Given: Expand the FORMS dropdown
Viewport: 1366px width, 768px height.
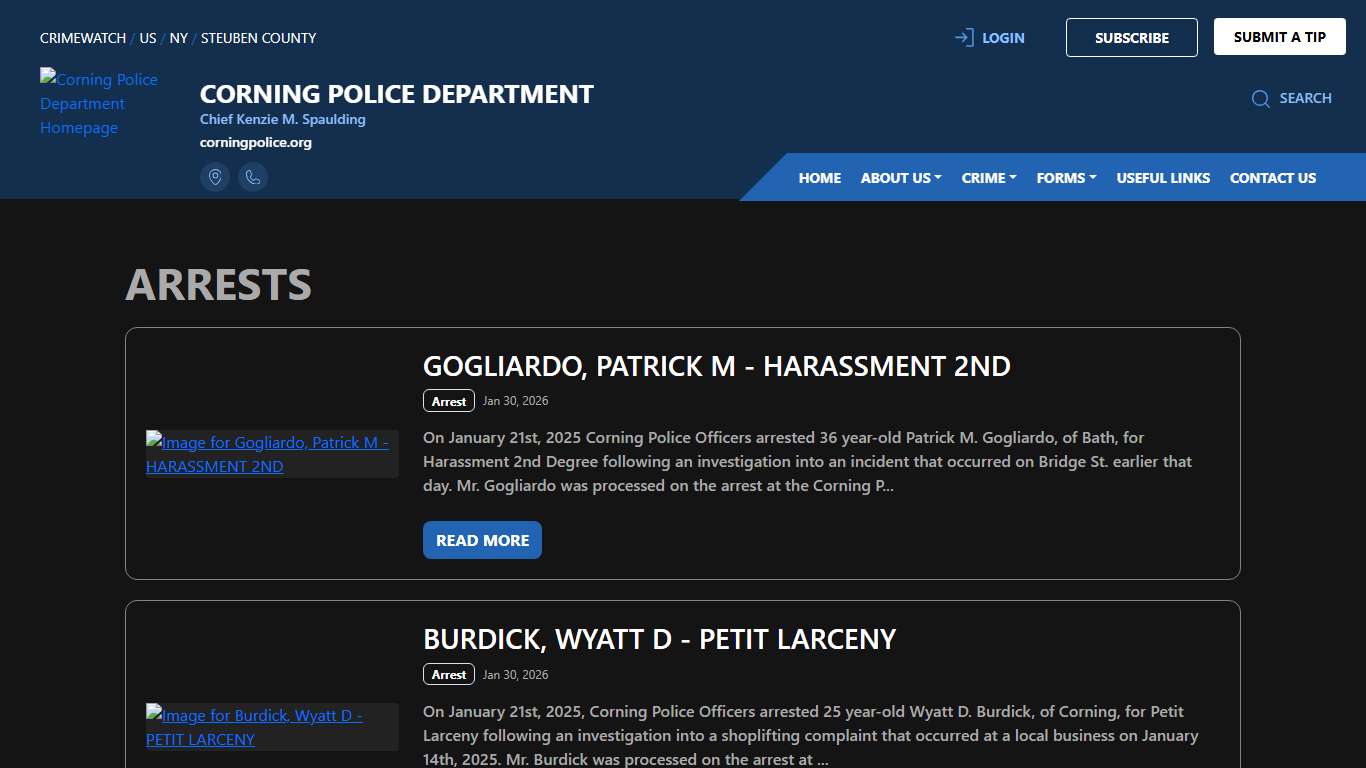Looking at the screenshot, I should point(1065,177).
